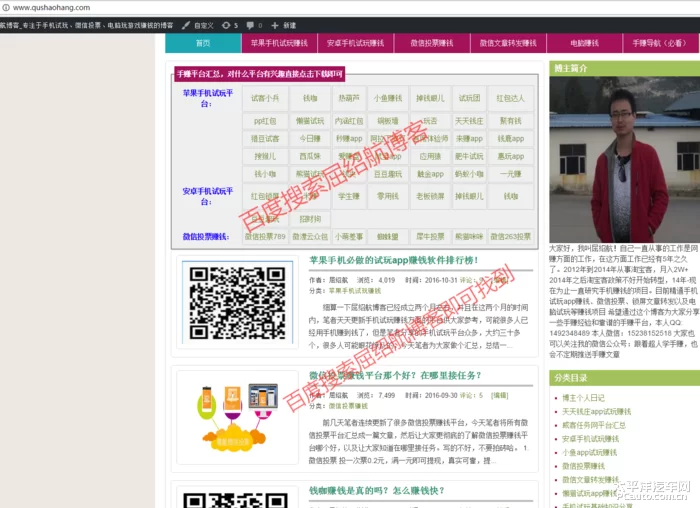Image resolution: width=700 pixels, height=508 pixels.
Task: Click the plus 新建 icon in admin bar
Action: click(275, 25)
